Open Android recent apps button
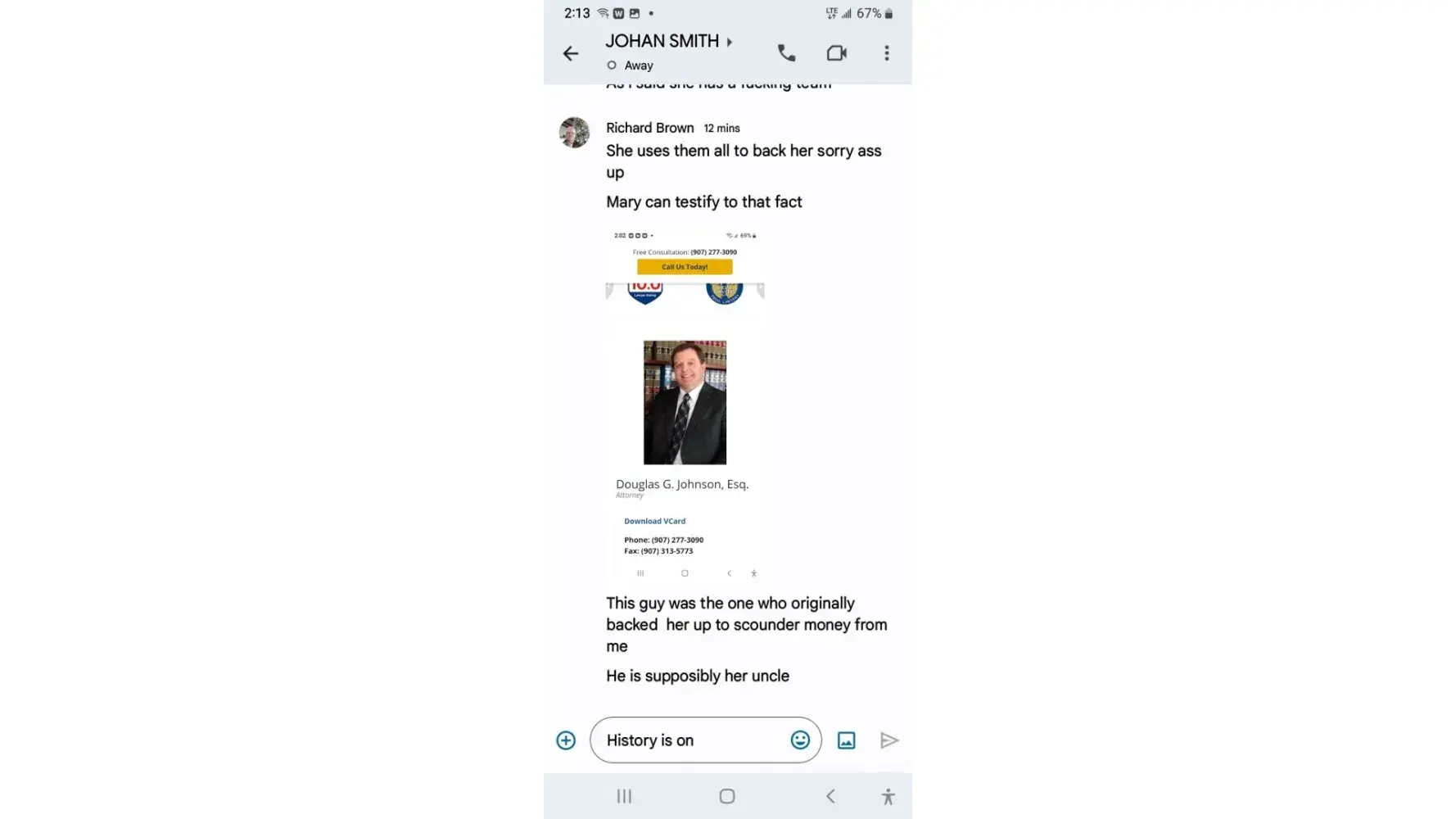The image size is (1456, 819). 624,796
